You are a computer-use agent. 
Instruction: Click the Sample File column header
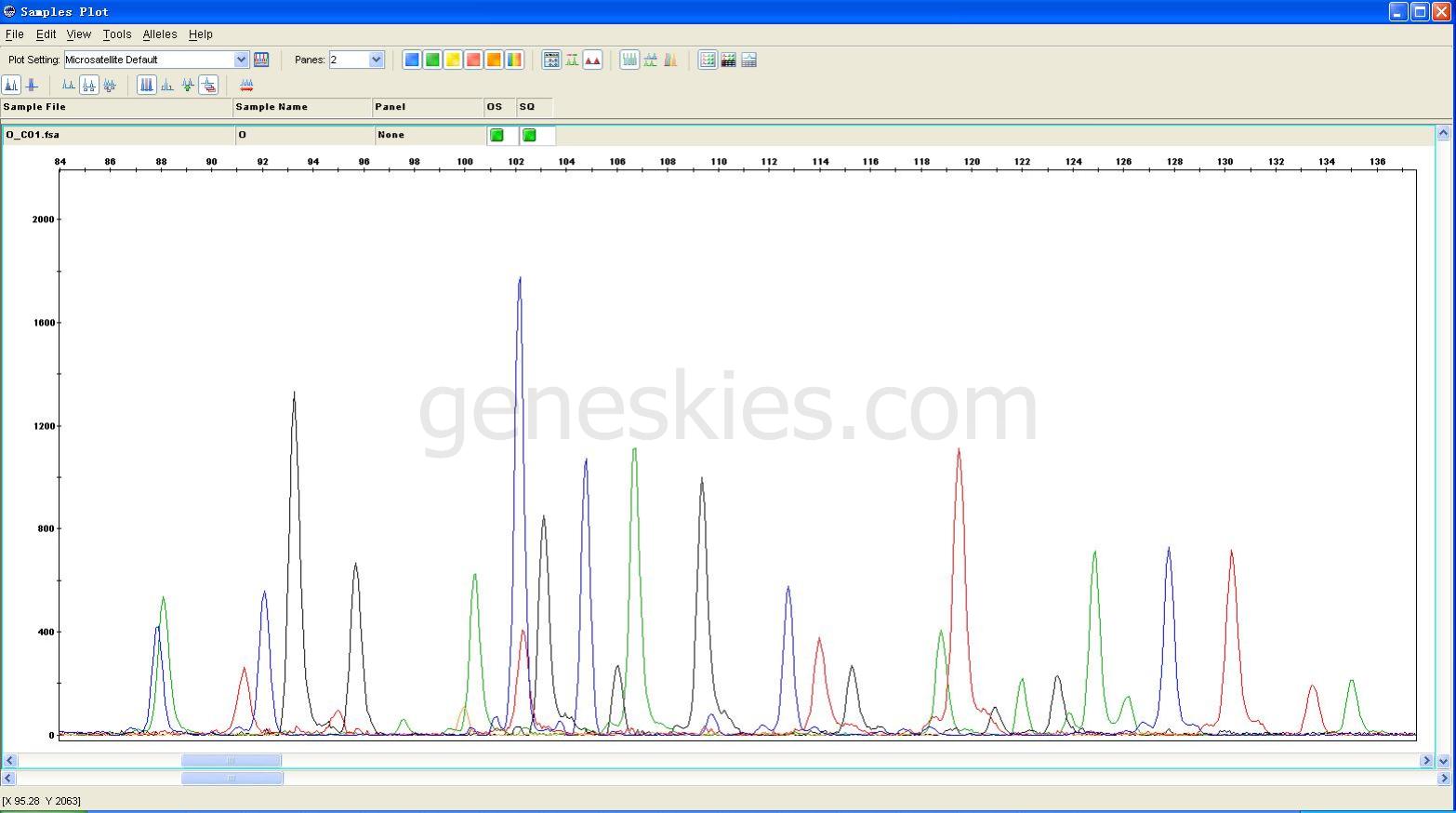click(x=116, y=107)
